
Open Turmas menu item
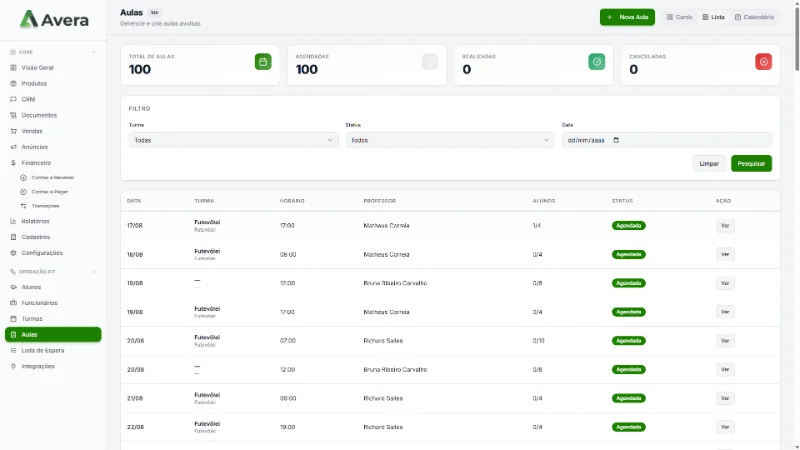[x=53, y=318]
